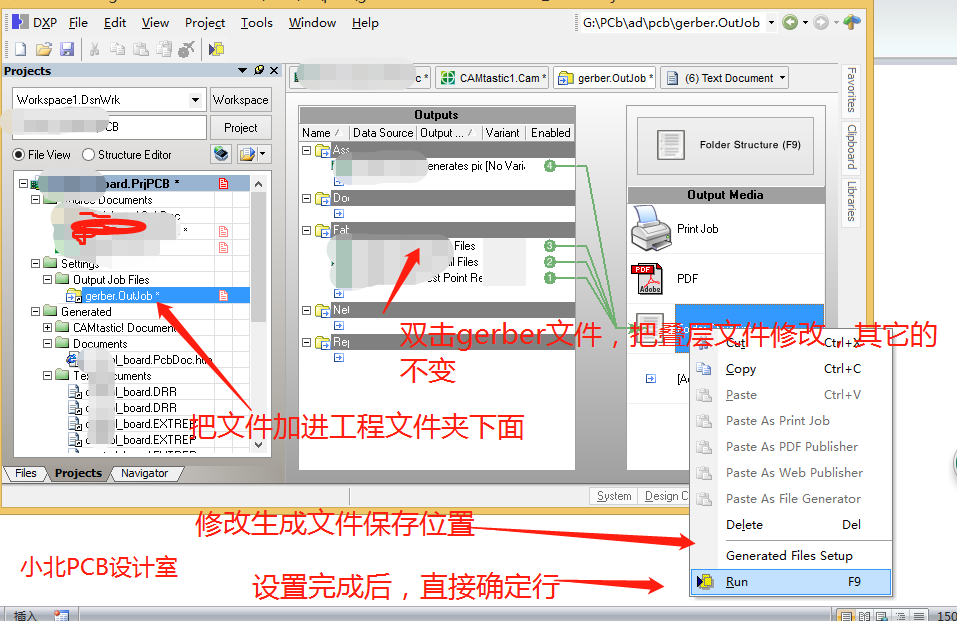This screenshot has height=621, width=957.
Task: Click the globe and book icon beside Structure Editor
Action: click(221, 154)
